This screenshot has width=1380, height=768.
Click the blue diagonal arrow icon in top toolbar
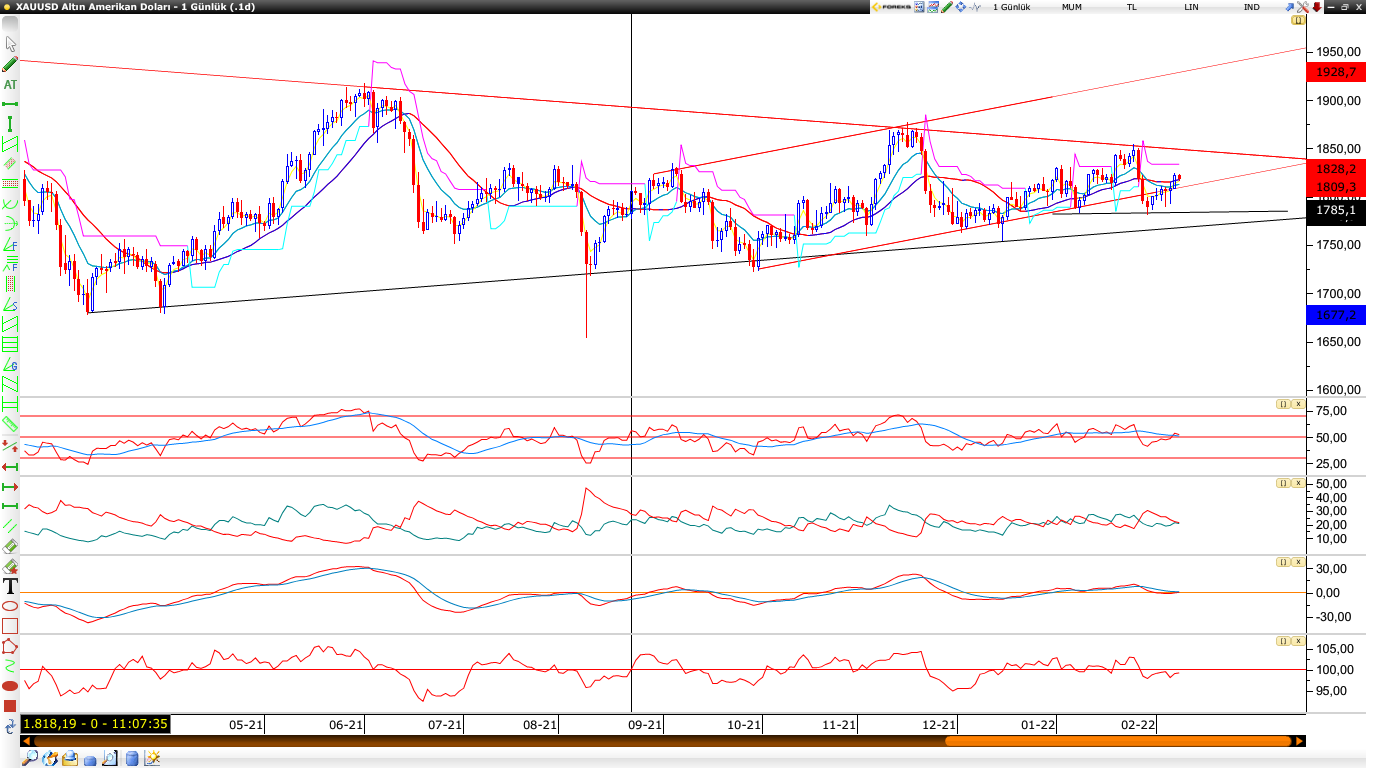pyautogui.click(x=1289, y=7)
